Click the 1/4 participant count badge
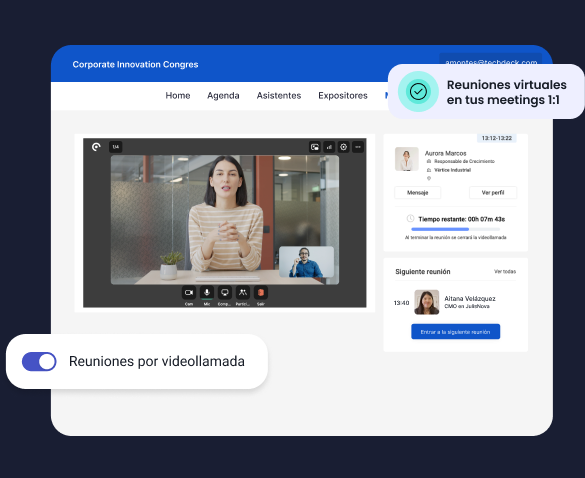Screen dimensions: 585x478 pos(116,147)
